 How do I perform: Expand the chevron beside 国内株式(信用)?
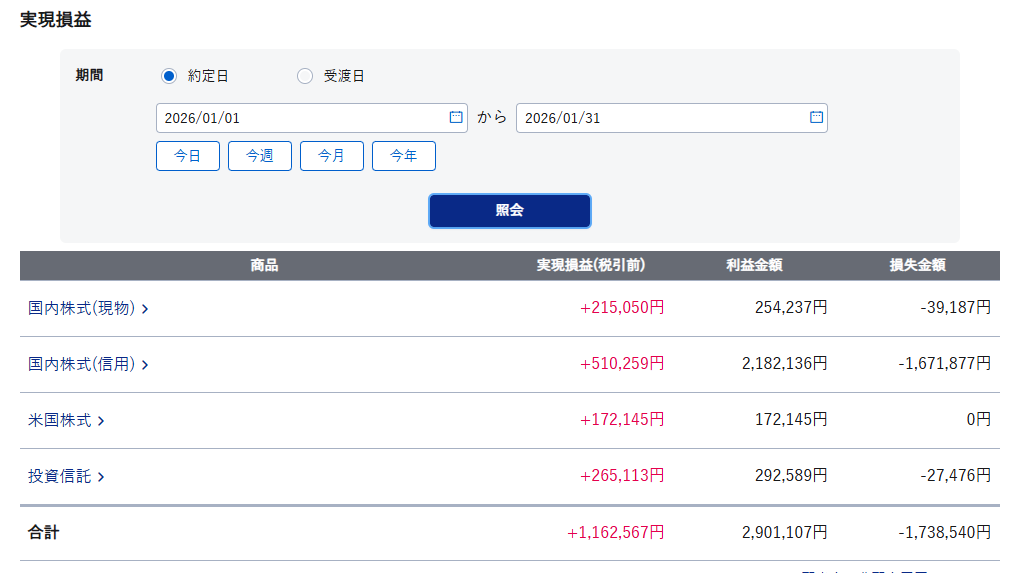pyautogui.click(x=145, y=365)
